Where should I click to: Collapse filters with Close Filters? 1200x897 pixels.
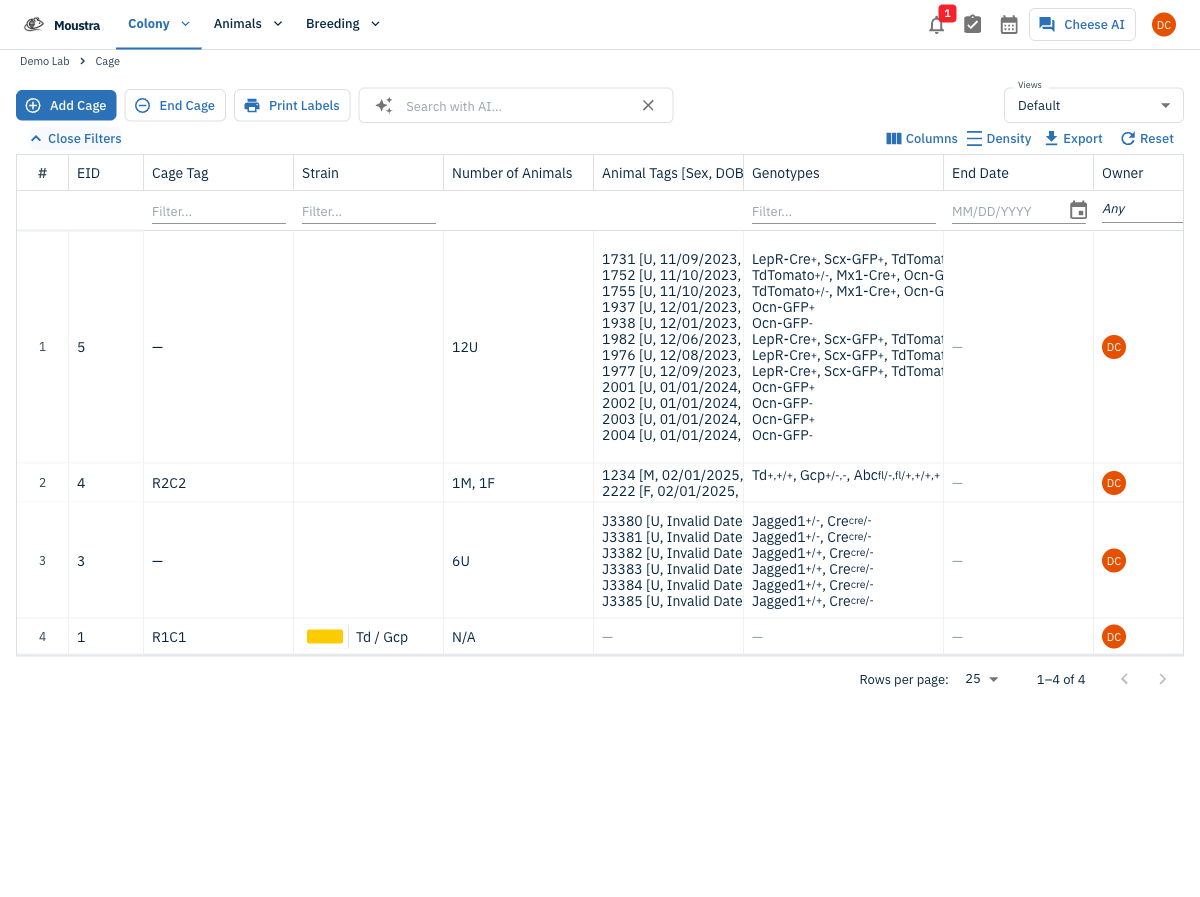tap(76, 139)
